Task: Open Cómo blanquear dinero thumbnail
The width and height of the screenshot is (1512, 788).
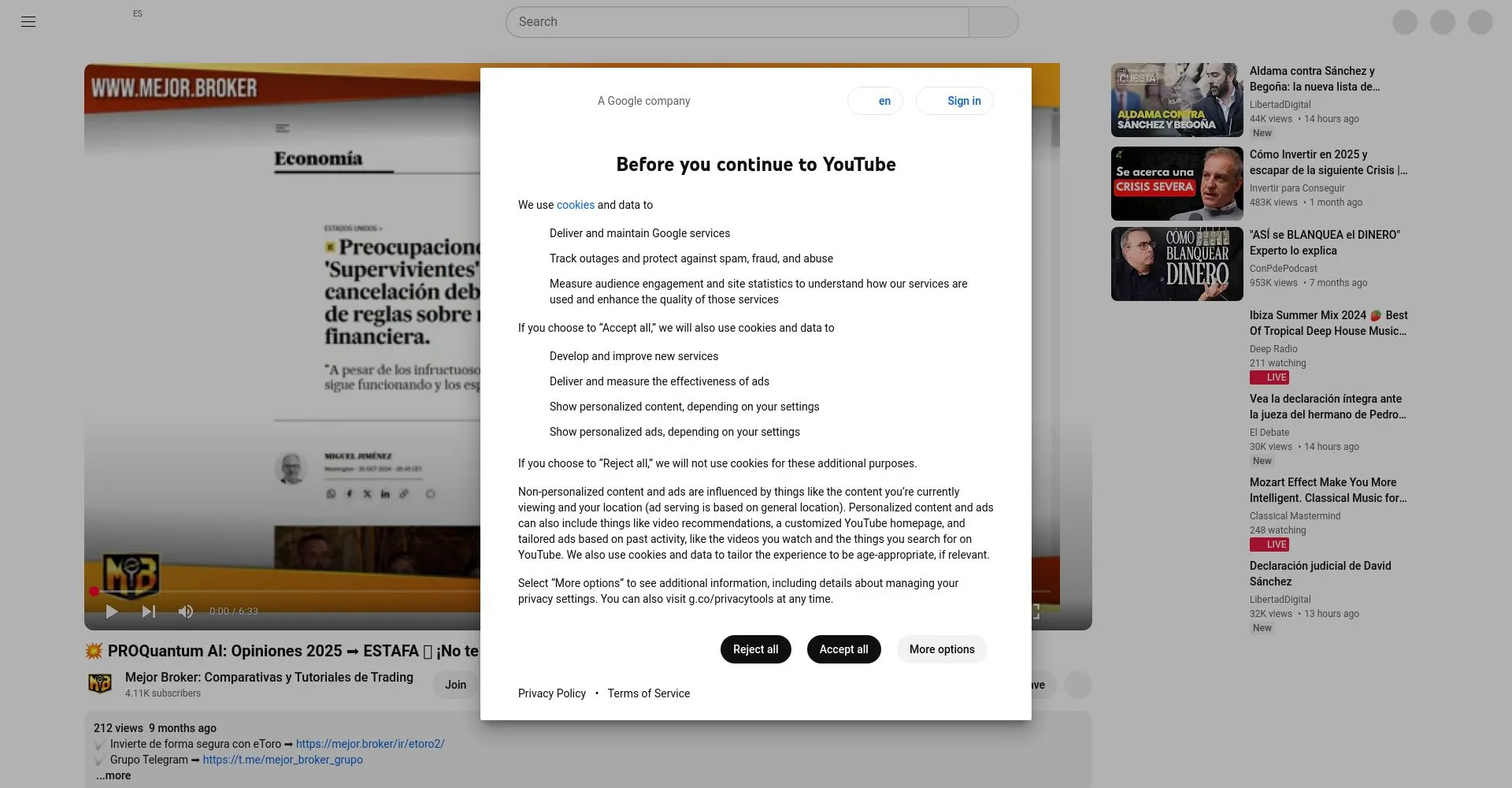Action: [x=1177, y=264]
